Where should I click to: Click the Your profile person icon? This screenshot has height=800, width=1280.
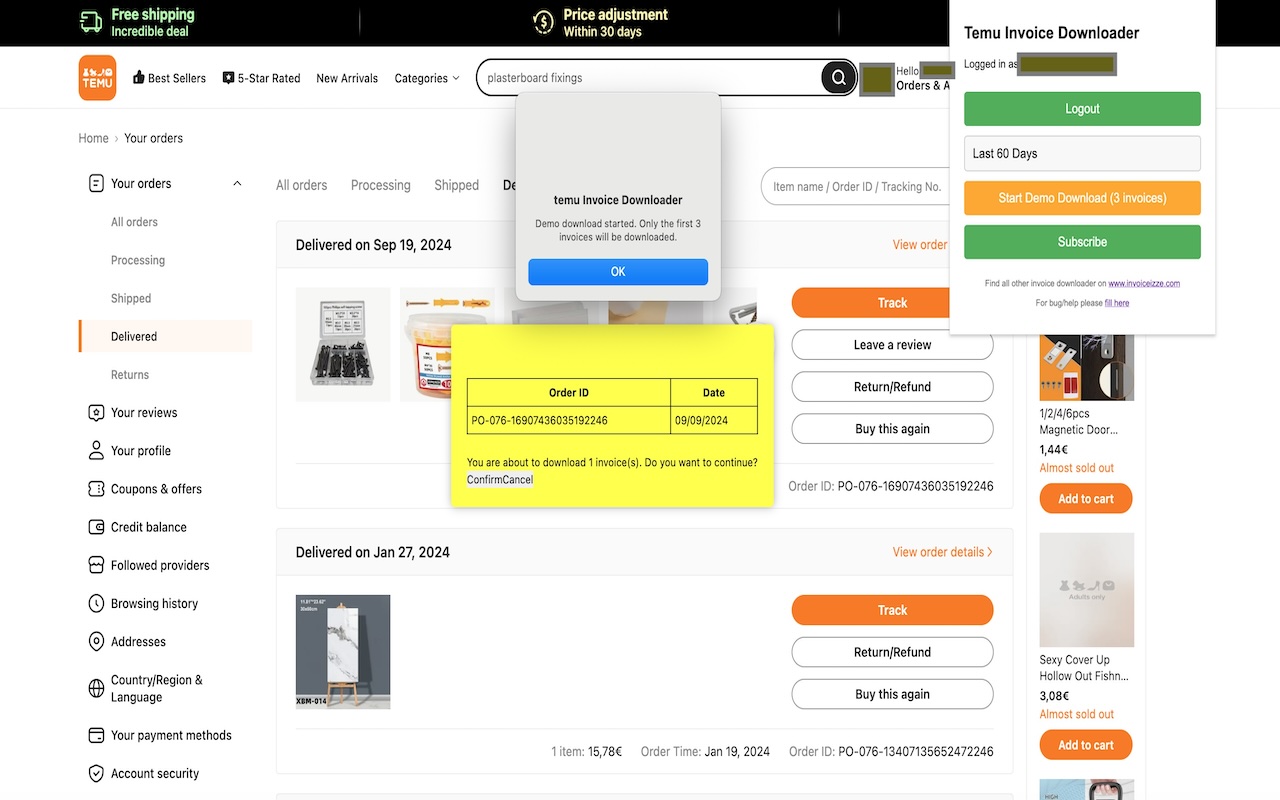click(x=96, y=451)
